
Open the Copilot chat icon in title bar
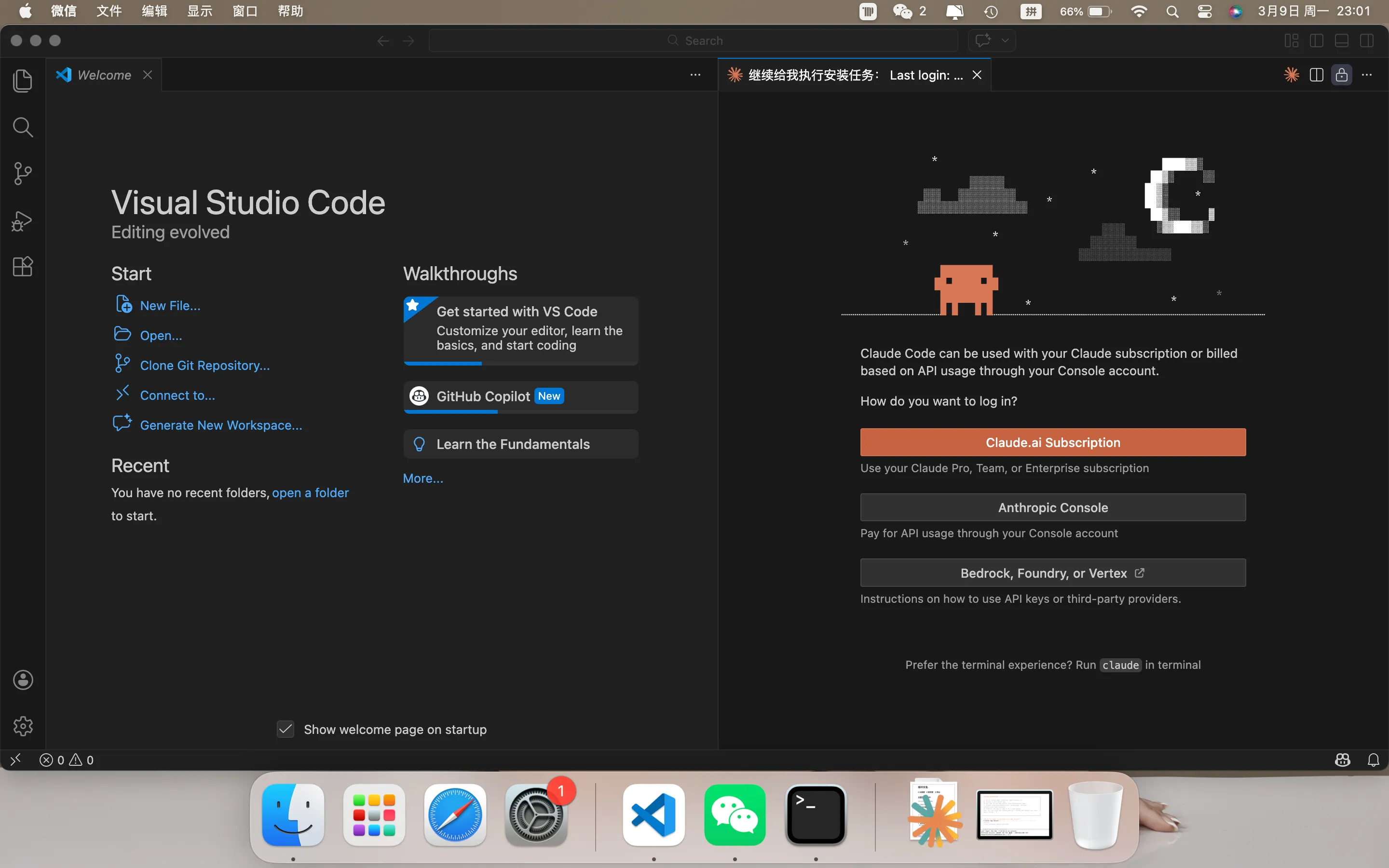[x=982, y=40]
